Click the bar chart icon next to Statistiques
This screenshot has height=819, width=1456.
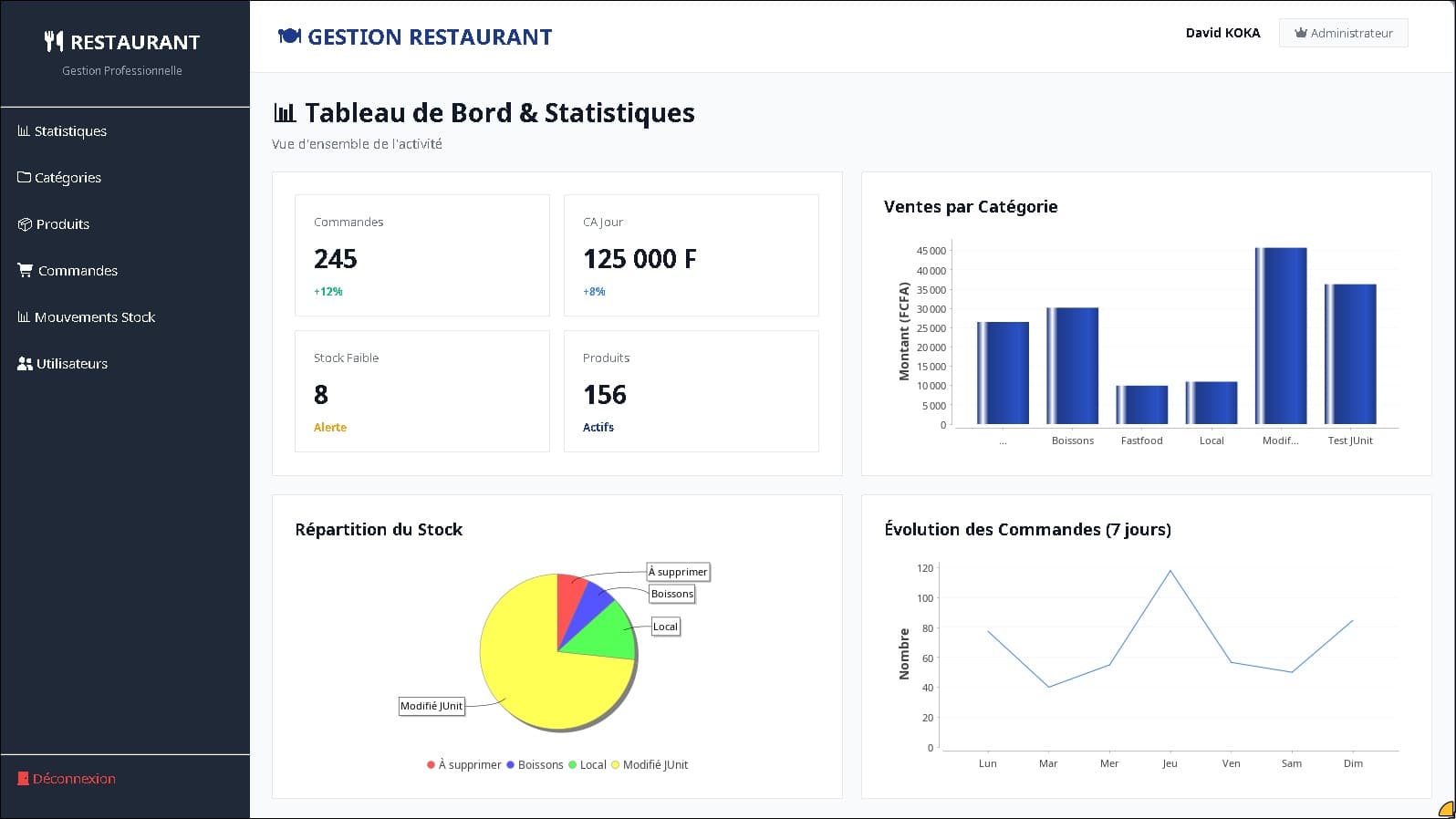[x=24, y=130]
